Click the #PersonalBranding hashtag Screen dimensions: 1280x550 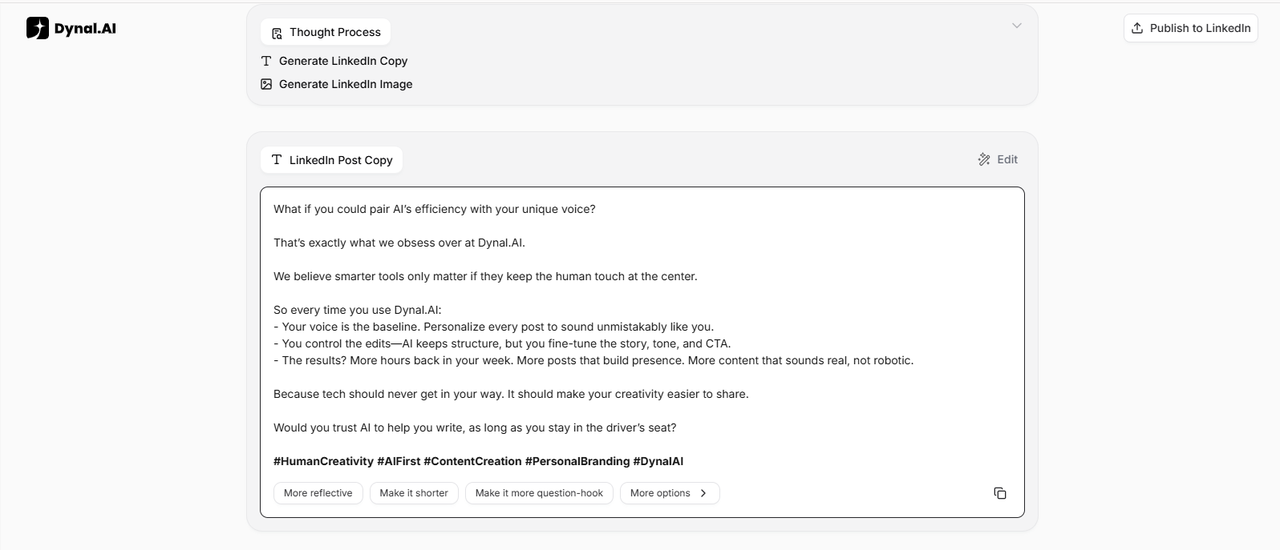pos(577,461)
